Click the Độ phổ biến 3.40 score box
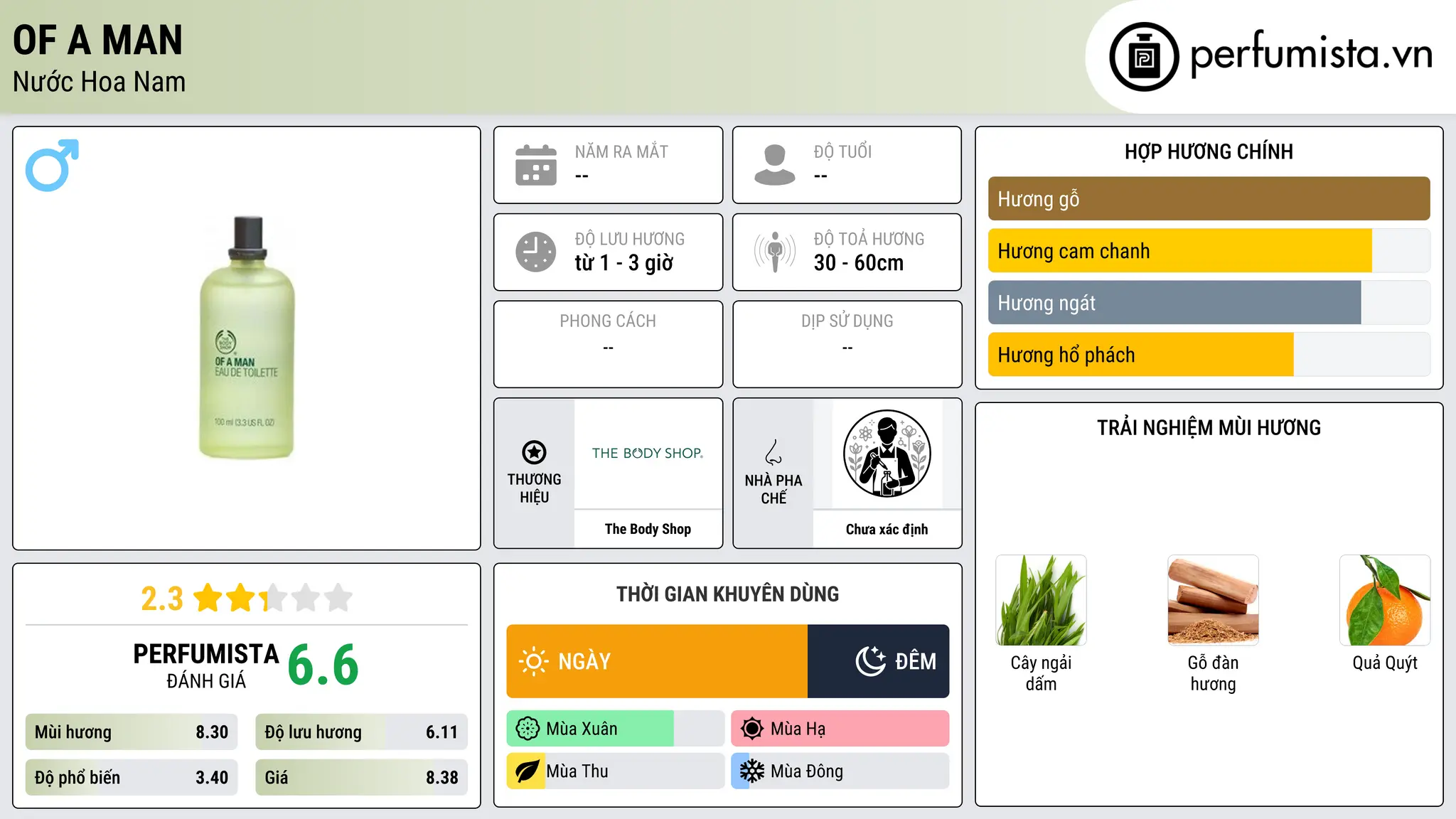The image size is (1456, 819). 132,778
